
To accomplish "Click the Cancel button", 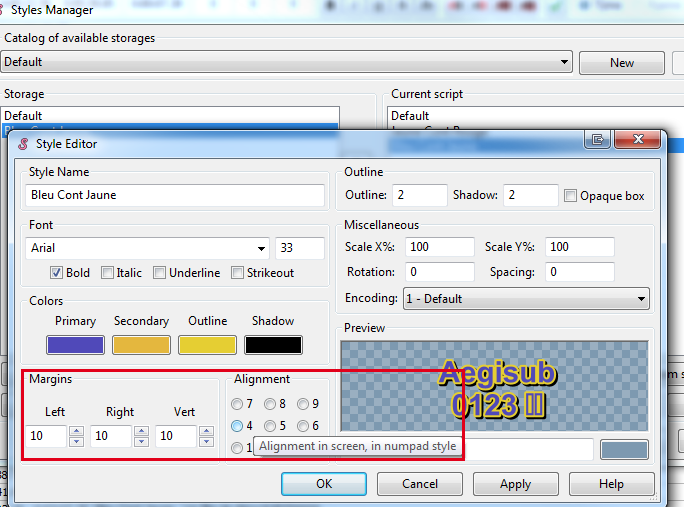I will [420, 484].
